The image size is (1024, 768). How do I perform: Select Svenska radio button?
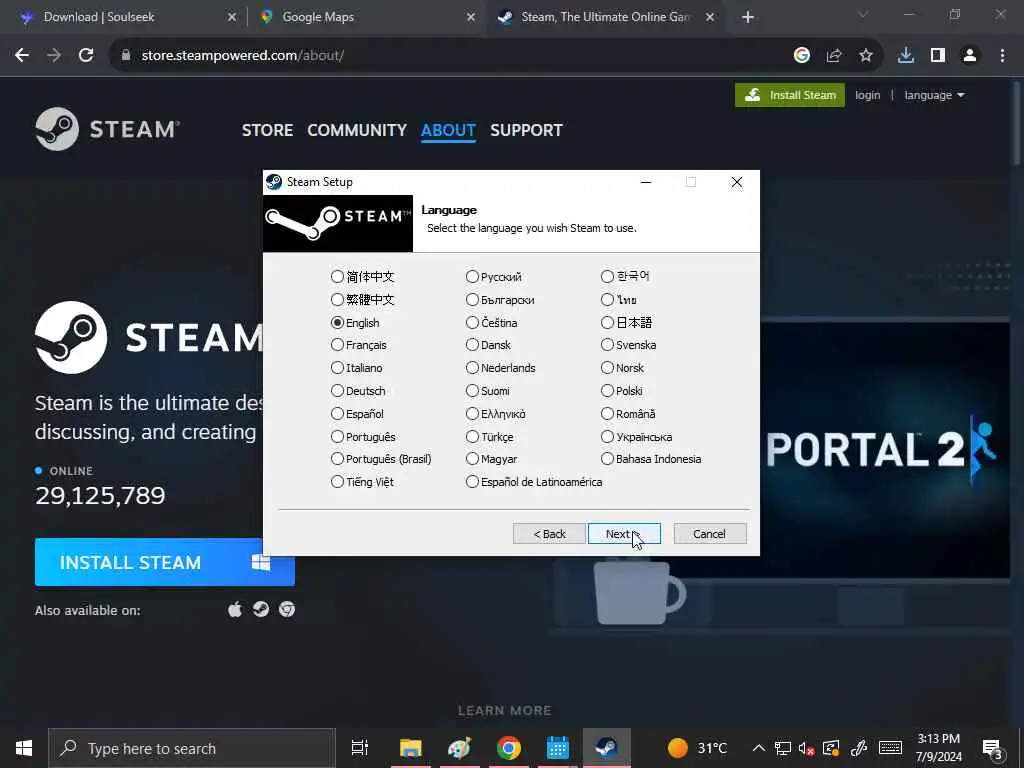pos(607,345)
